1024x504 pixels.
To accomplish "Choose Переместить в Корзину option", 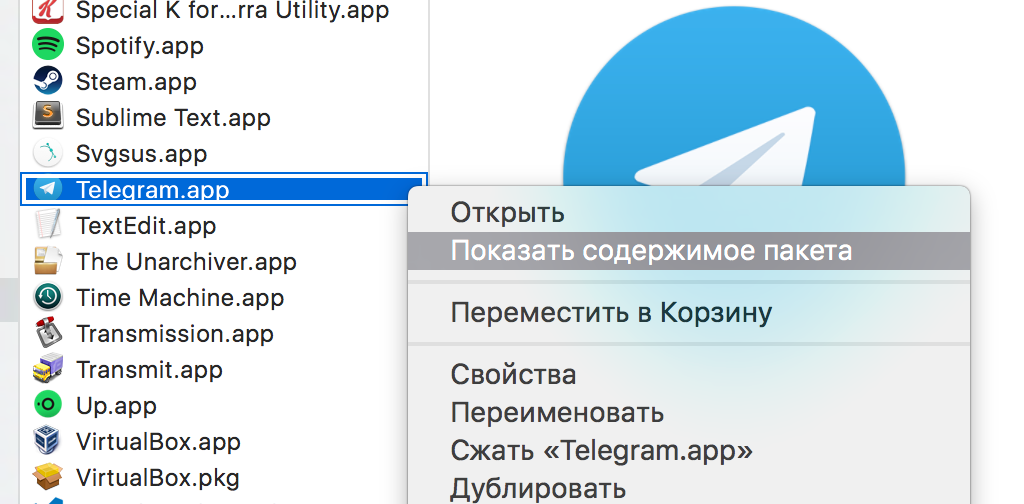I will tap(611, 313).
